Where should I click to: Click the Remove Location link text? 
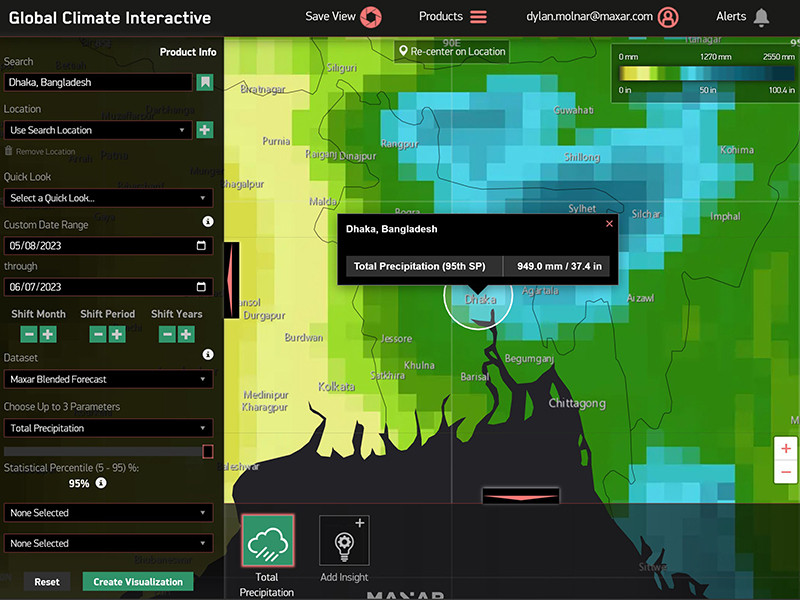click(x=45, y=152)
